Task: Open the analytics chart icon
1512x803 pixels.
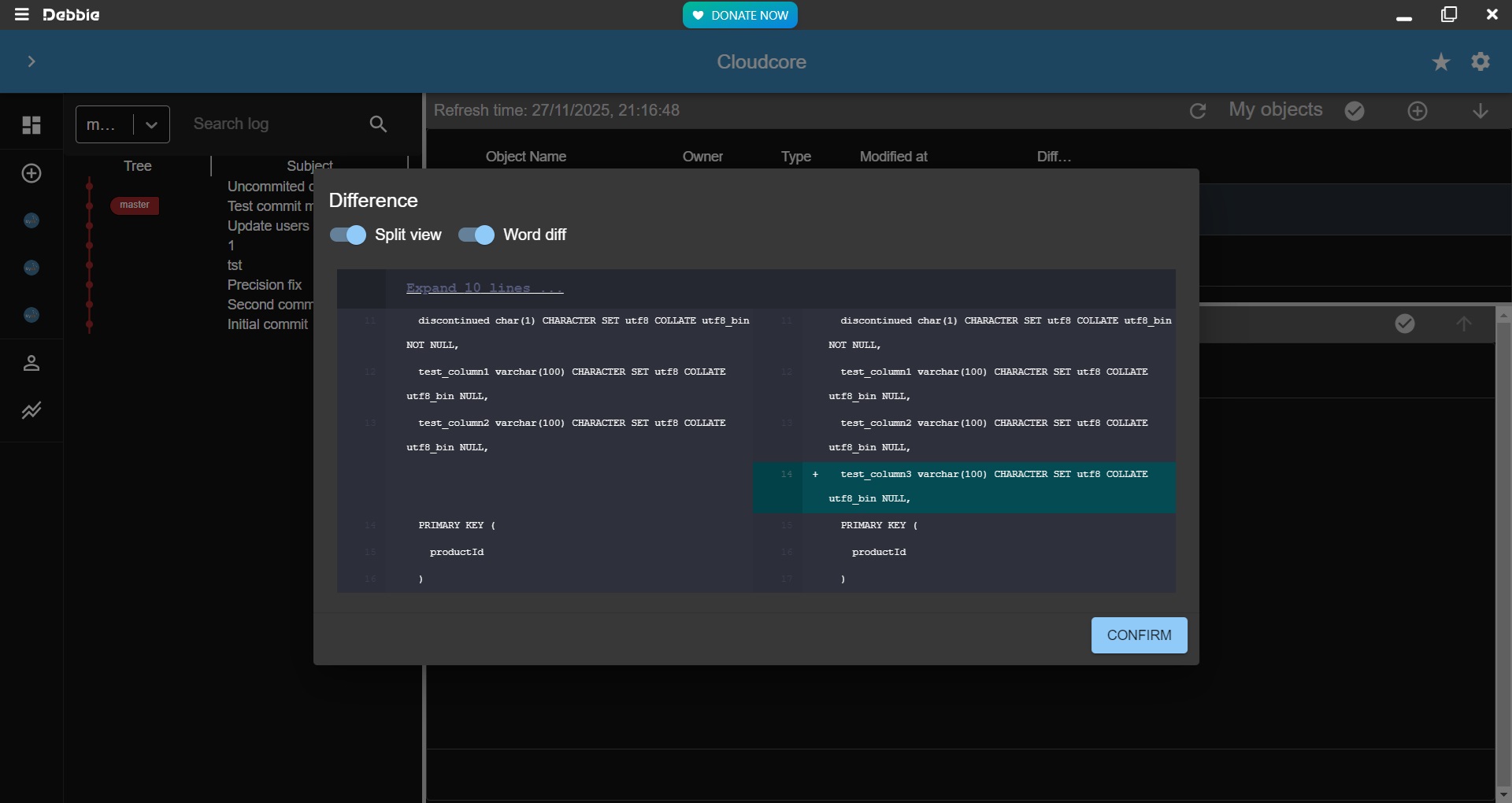Action: pyautogui.click(x=31, y=410)
